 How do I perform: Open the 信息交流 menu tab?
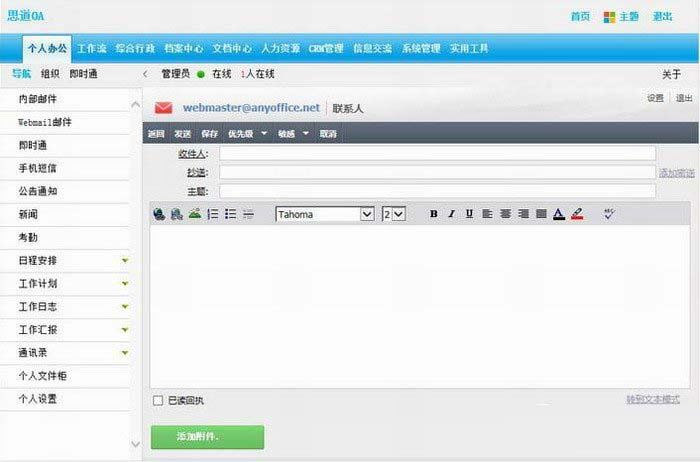372,48
